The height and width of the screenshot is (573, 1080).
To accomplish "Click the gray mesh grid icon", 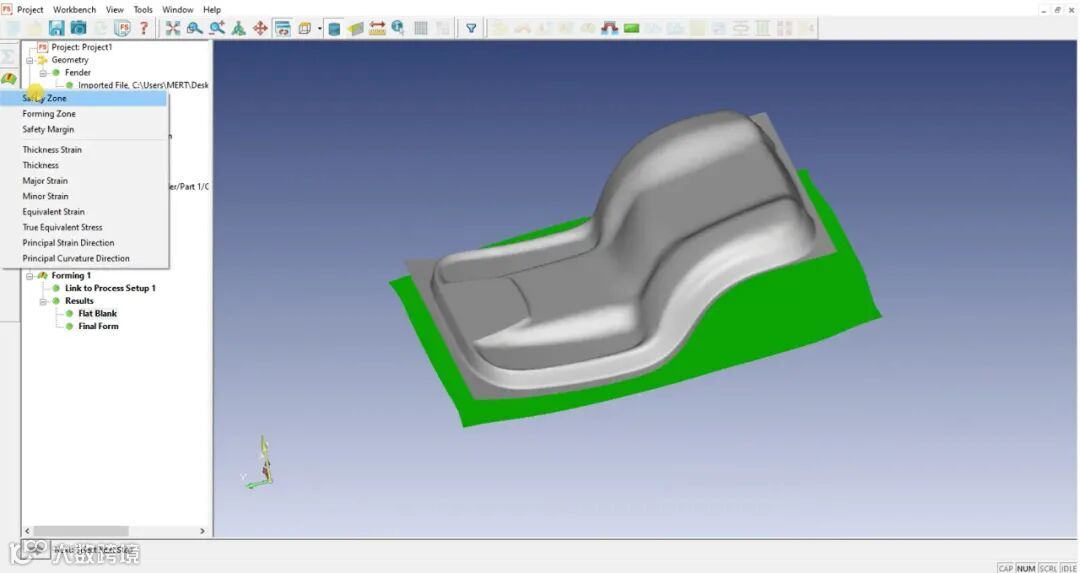I will pos(421,28).
